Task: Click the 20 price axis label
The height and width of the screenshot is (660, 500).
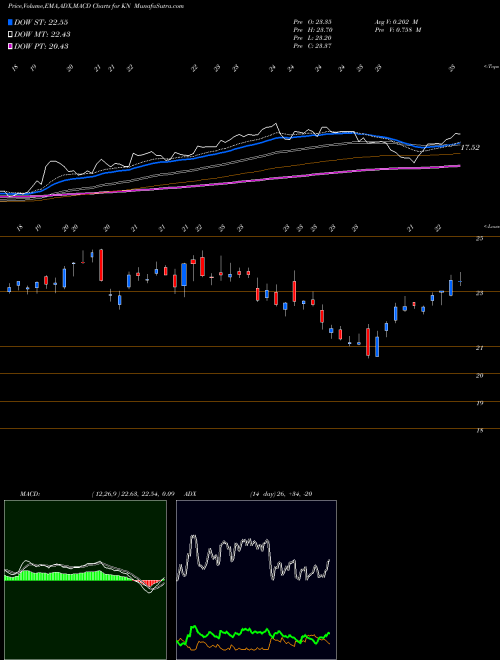Action: coord(479,375)
